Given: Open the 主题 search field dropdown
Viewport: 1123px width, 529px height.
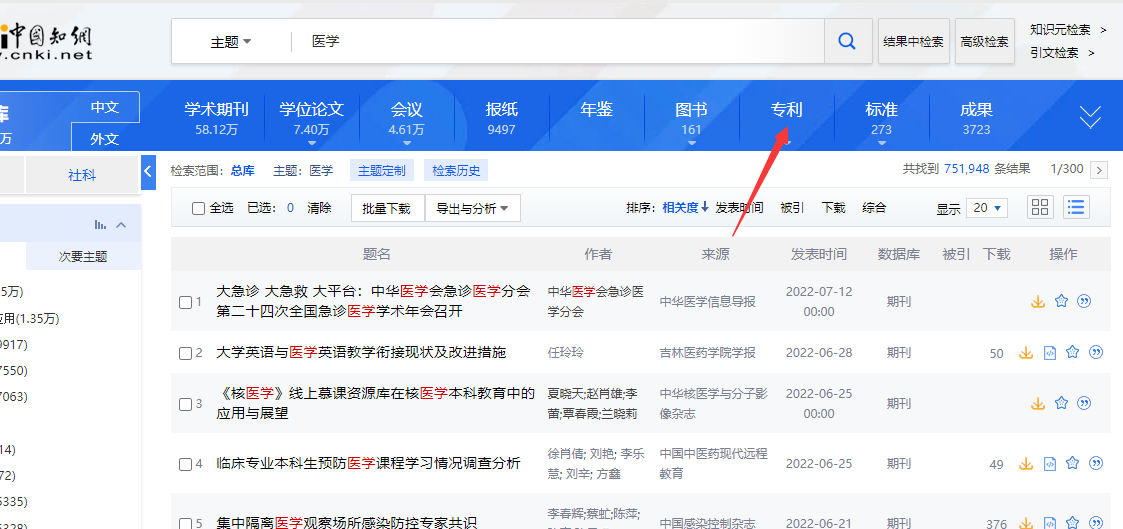Looking at the screenshot, I should point(231,42).
